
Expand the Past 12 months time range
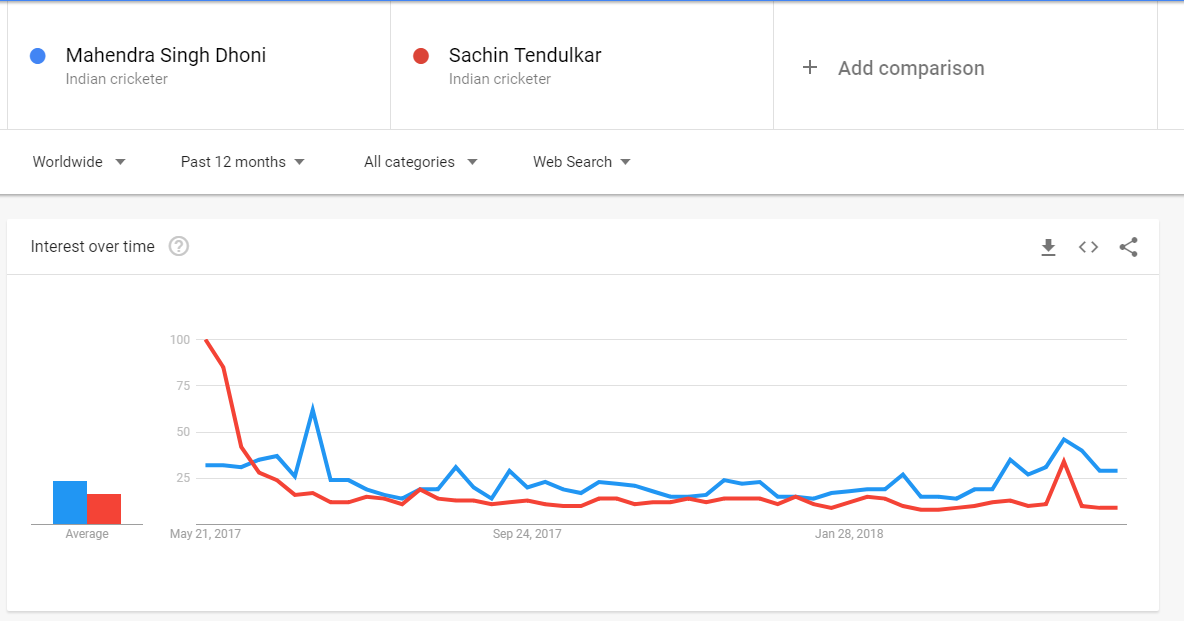point(242,162)
